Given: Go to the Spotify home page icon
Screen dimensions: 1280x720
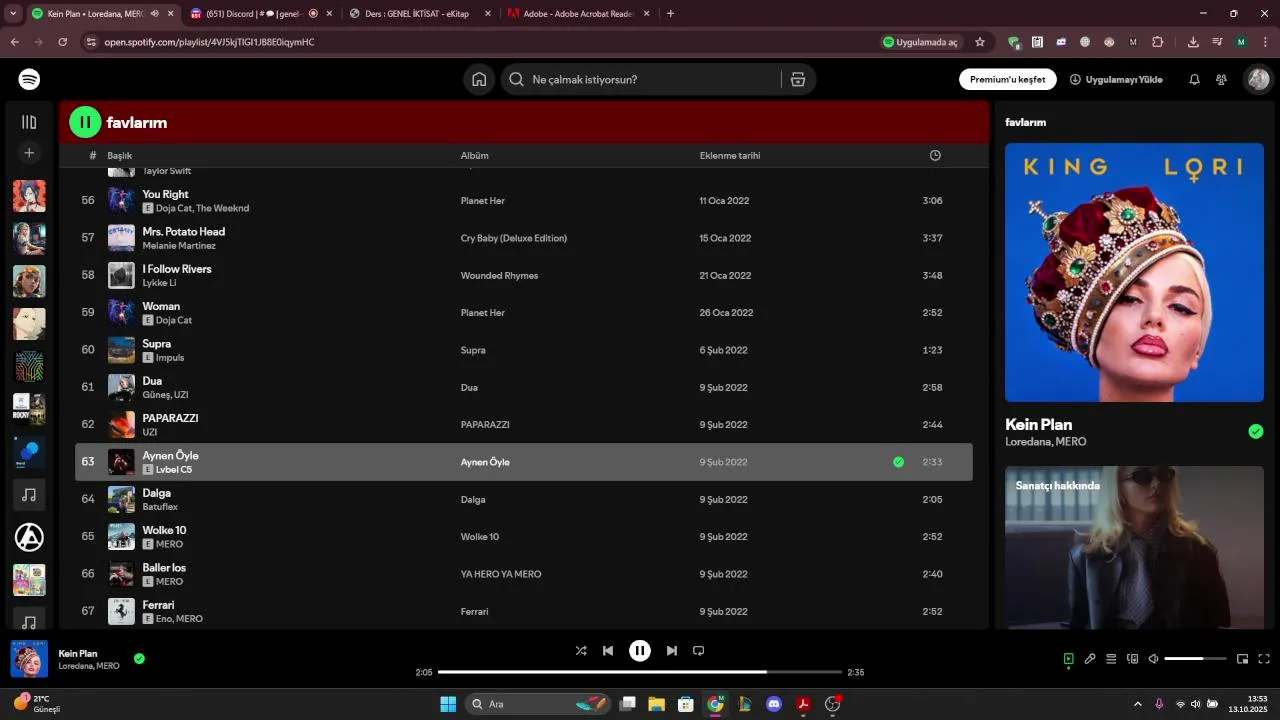Looking at the screenshot, I should coord(479,79).
